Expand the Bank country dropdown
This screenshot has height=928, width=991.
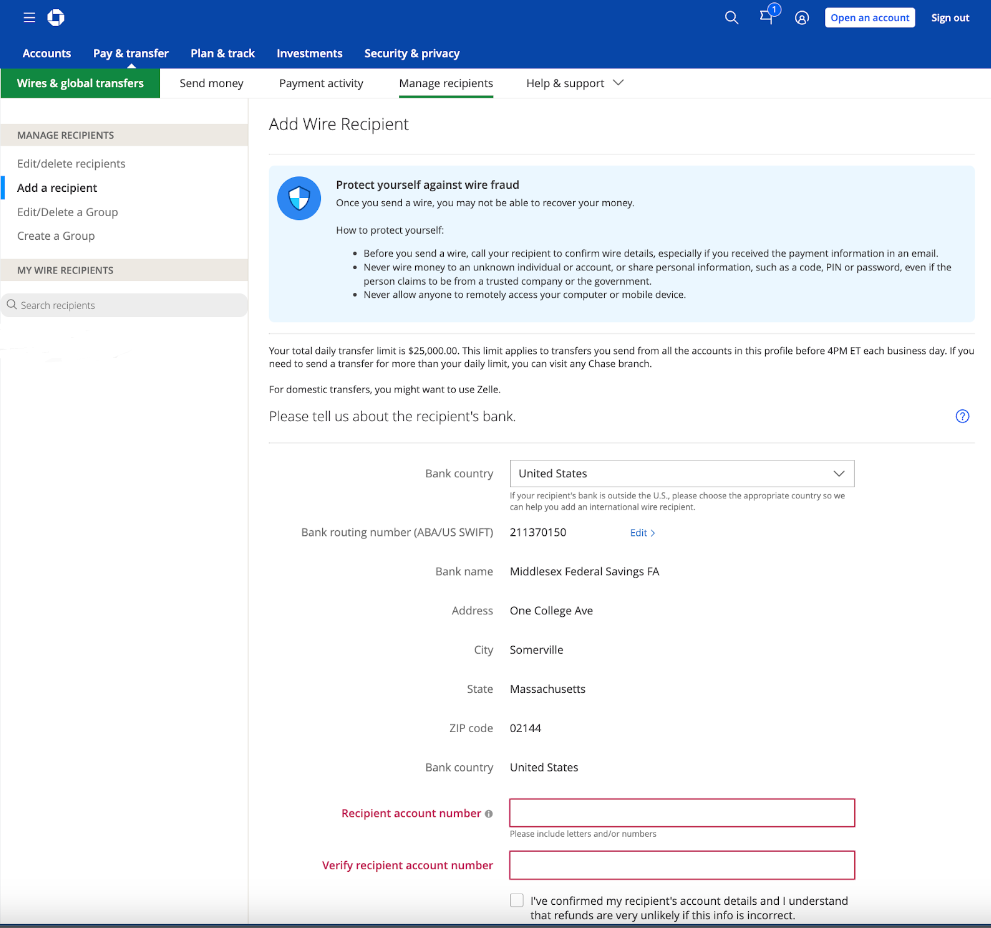click(682, 473)
